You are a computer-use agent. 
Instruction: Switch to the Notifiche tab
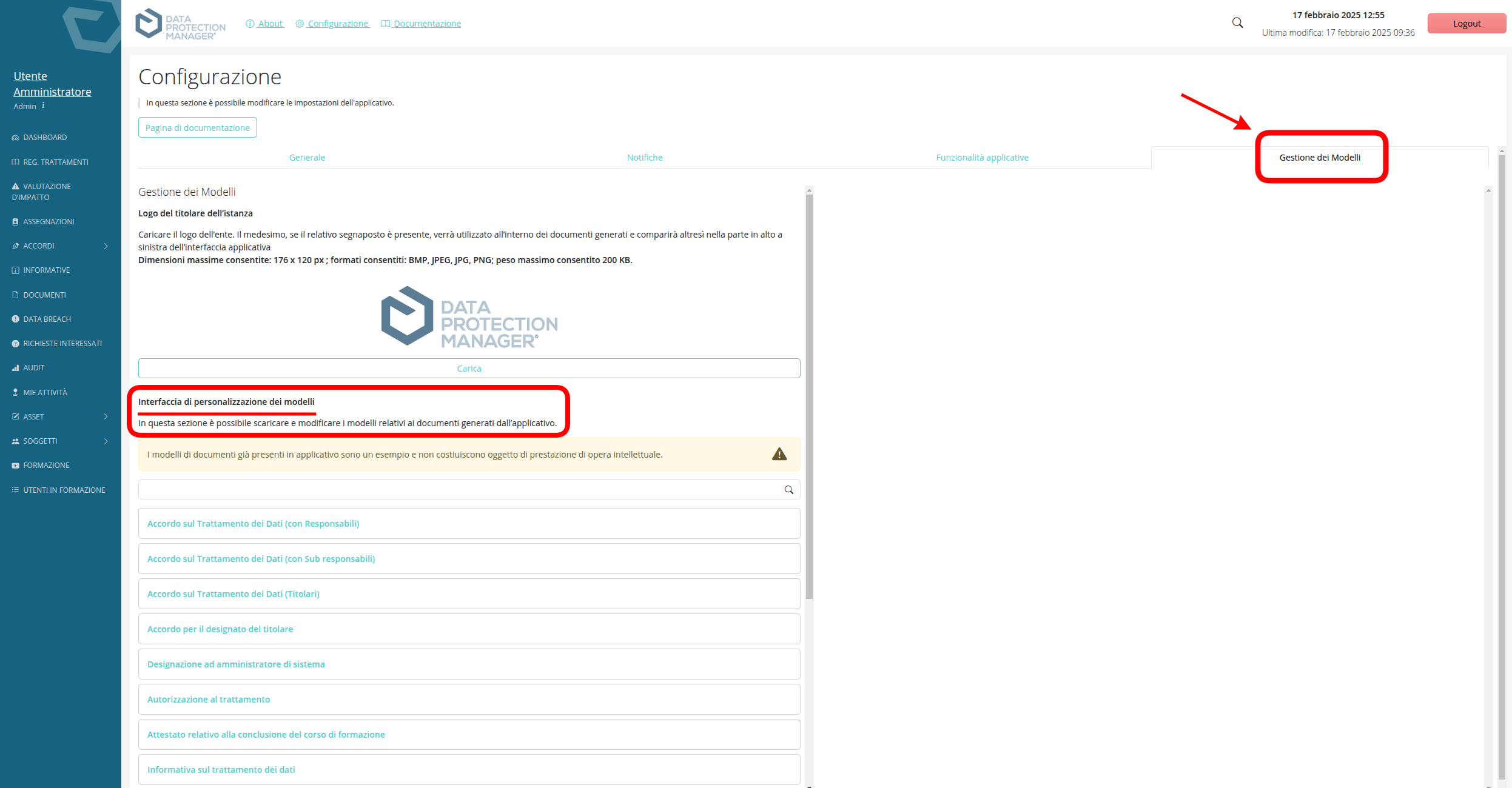[x=645, y=158]
